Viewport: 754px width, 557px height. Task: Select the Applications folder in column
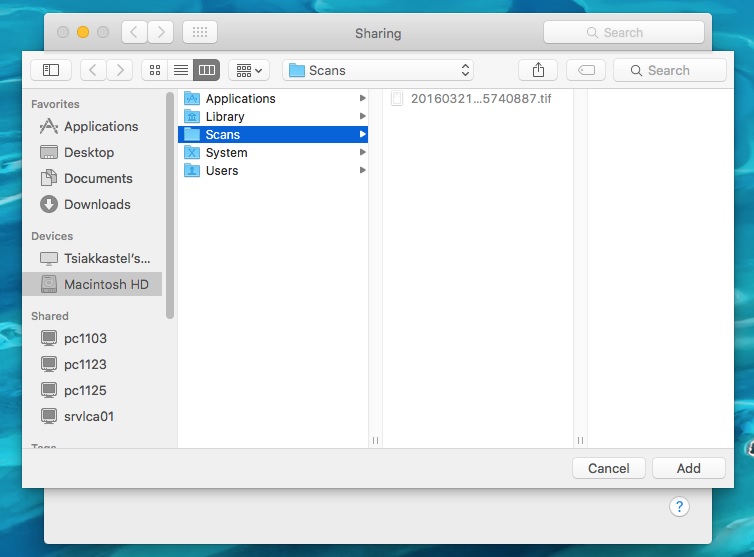click(273, 99)
